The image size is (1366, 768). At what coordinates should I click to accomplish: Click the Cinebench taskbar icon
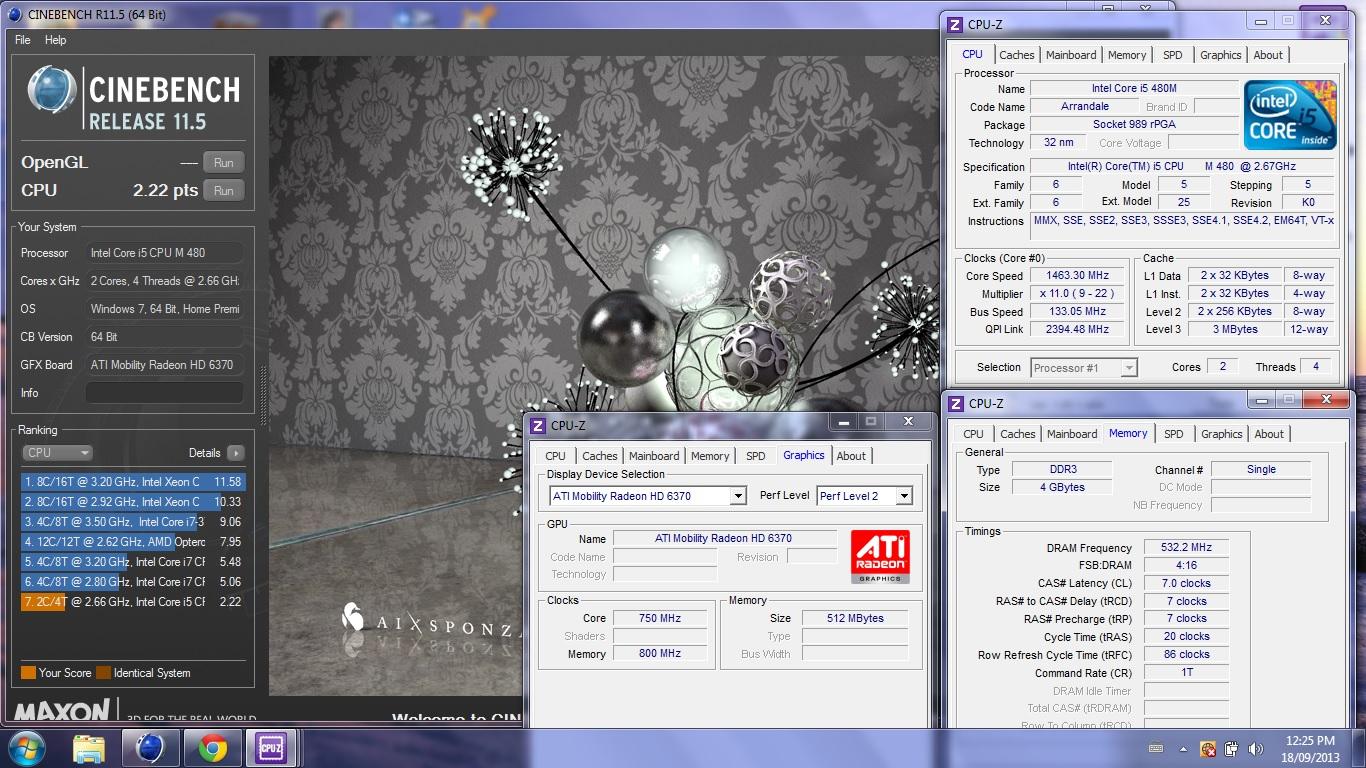click(x=150, y=748)
